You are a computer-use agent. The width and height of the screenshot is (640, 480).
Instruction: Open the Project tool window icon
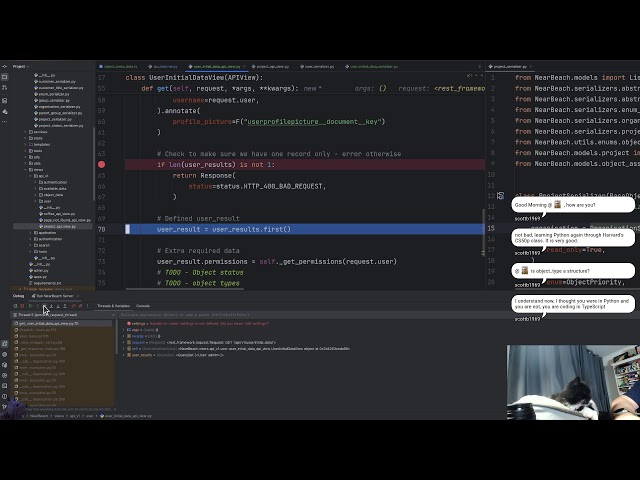tap(4, 77)
